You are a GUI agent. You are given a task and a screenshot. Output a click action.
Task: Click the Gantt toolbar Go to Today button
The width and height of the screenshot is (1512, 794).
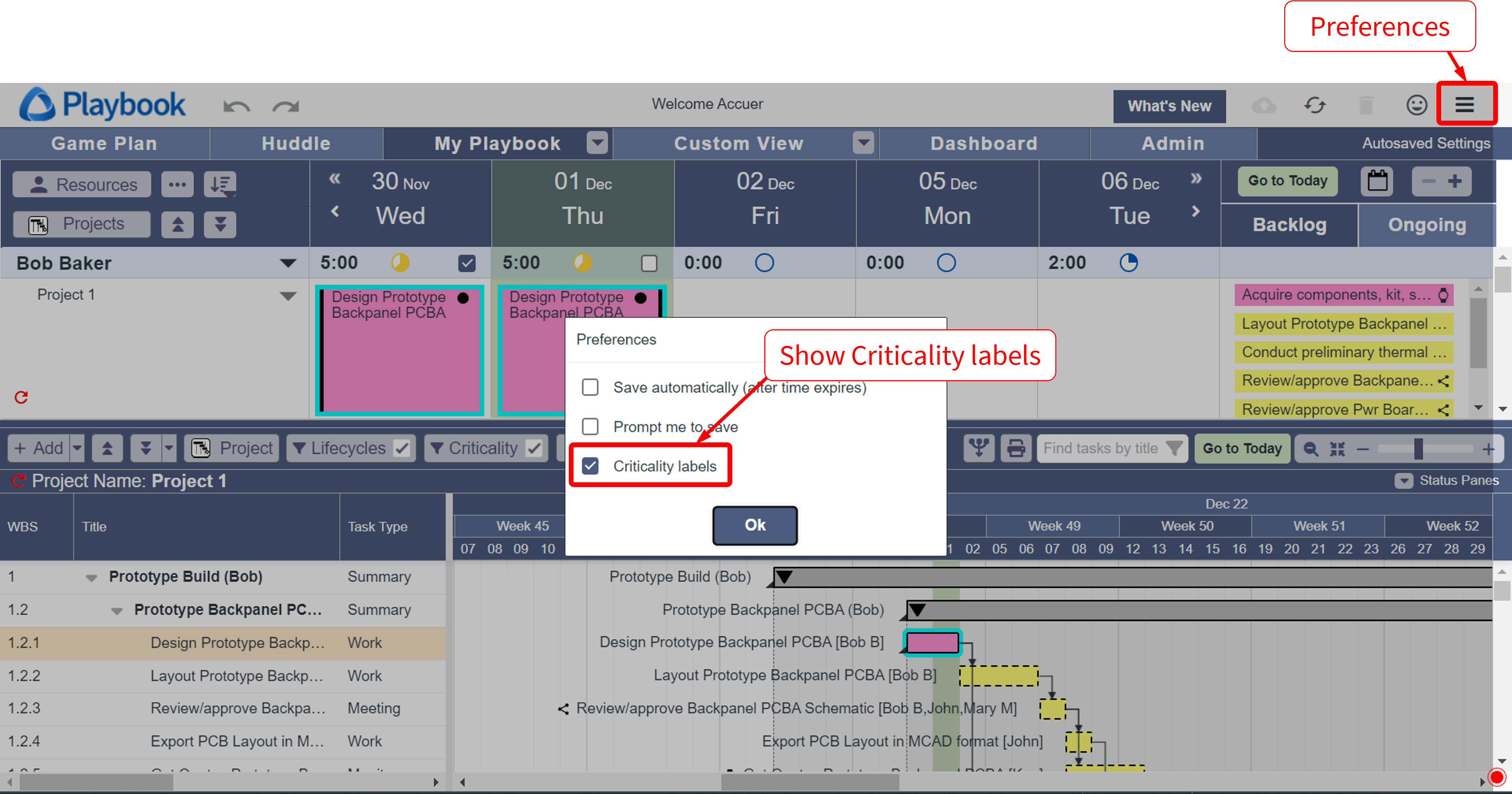(x=1242, y=449)
